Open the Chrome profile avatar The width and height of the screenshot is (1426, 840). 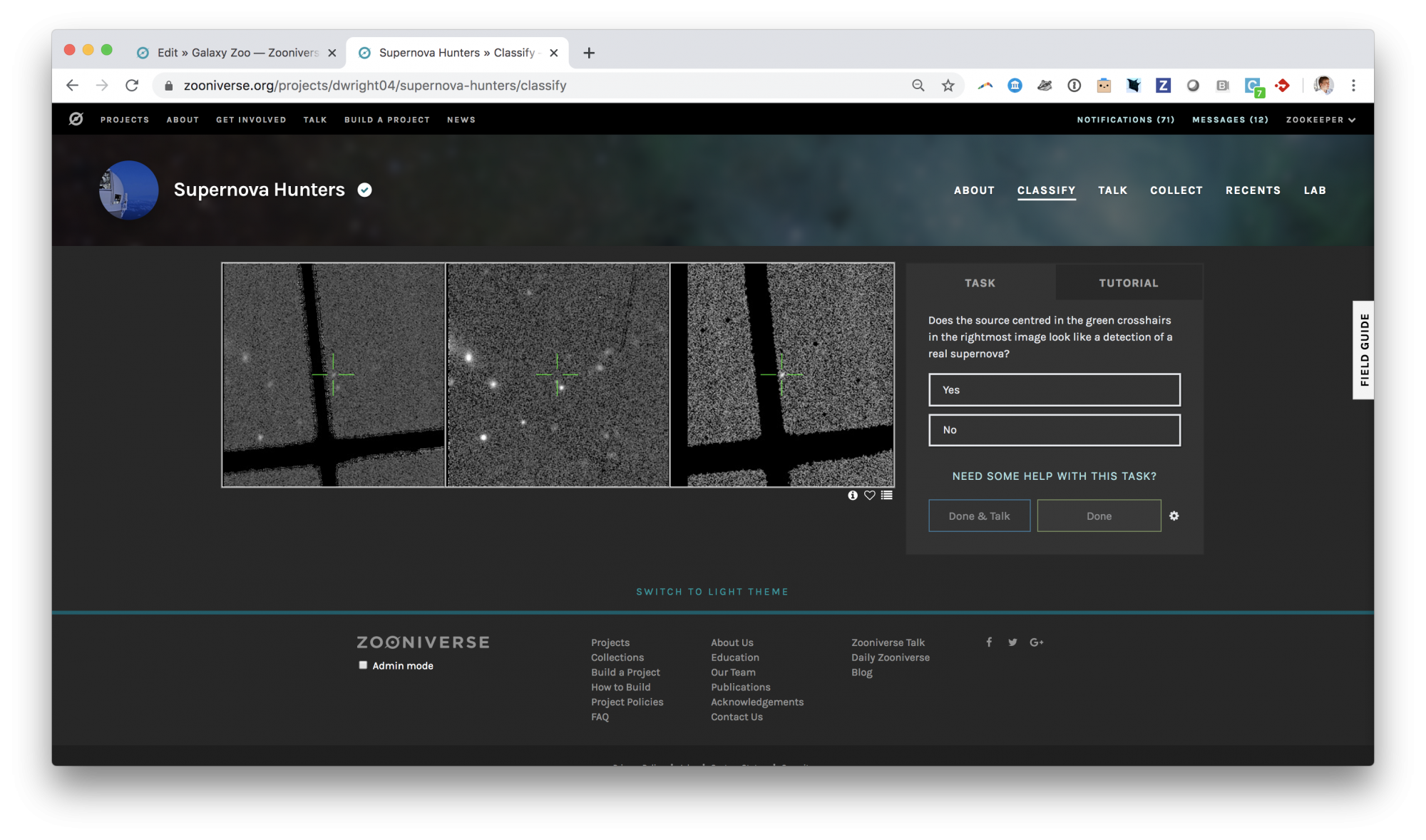[x=1324, y=86]
